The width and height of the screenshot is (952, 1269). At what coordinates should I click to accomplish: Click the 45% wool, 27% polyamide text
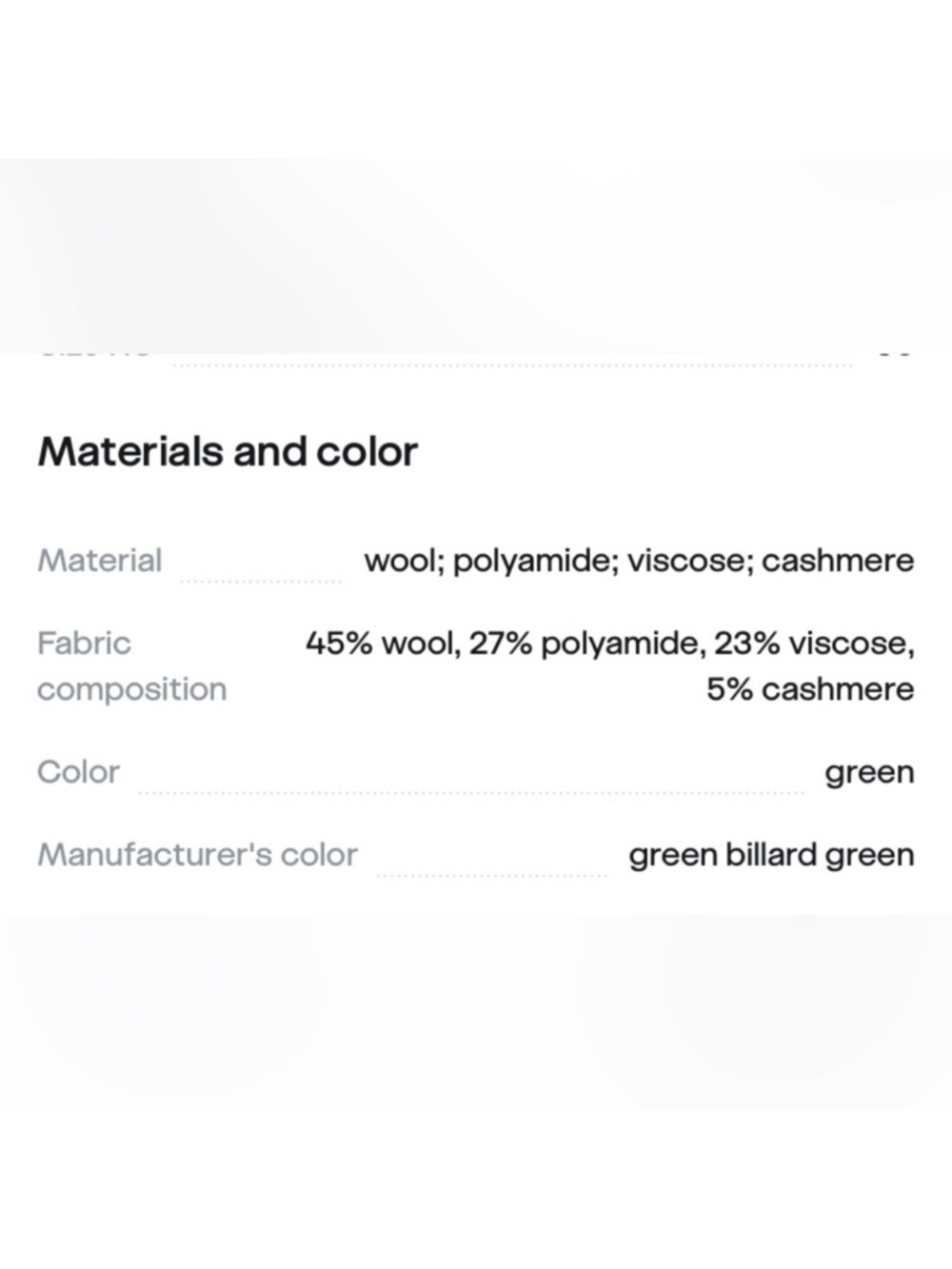[502, 644]
